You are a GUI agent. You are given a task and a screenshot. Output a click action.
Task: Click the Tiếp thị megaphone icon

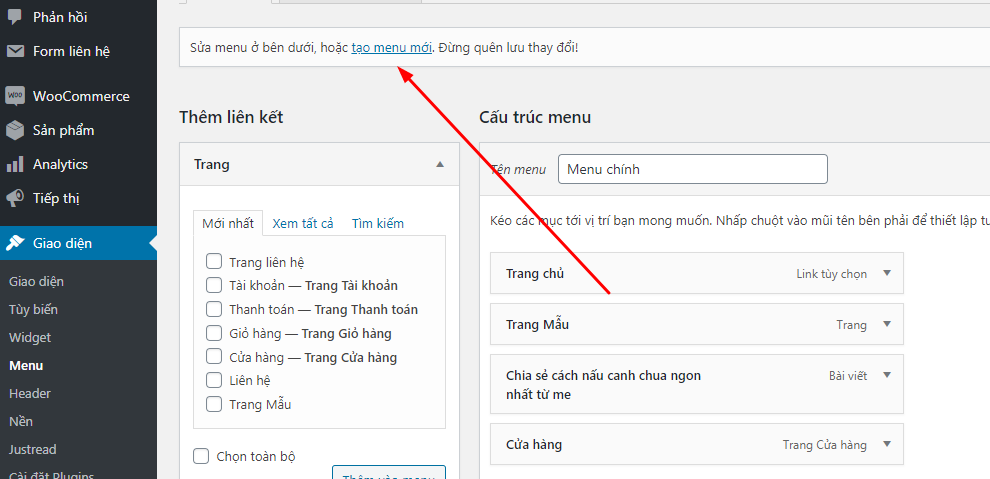15,198
